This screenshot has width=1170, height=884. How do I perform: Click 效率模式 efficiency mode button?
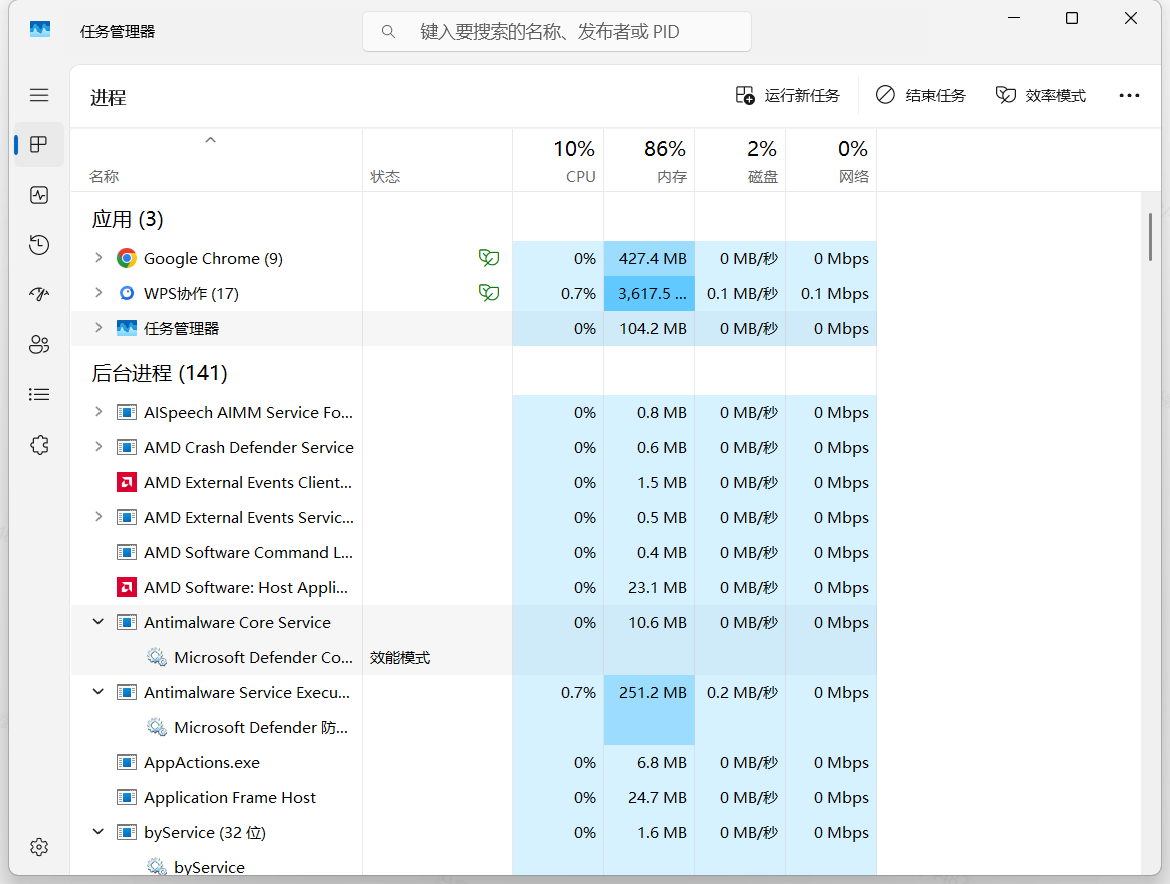pos(1041,95)
